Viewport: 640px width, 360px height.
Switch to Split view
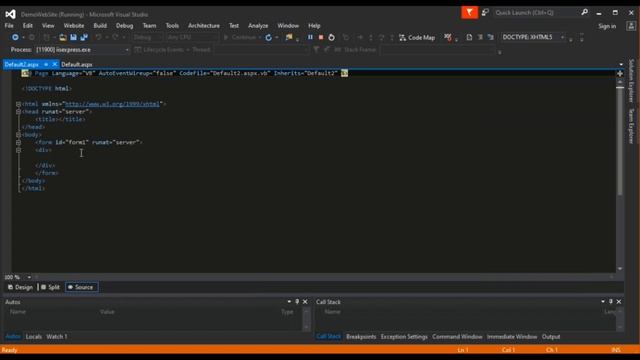[x=50, y=287]
